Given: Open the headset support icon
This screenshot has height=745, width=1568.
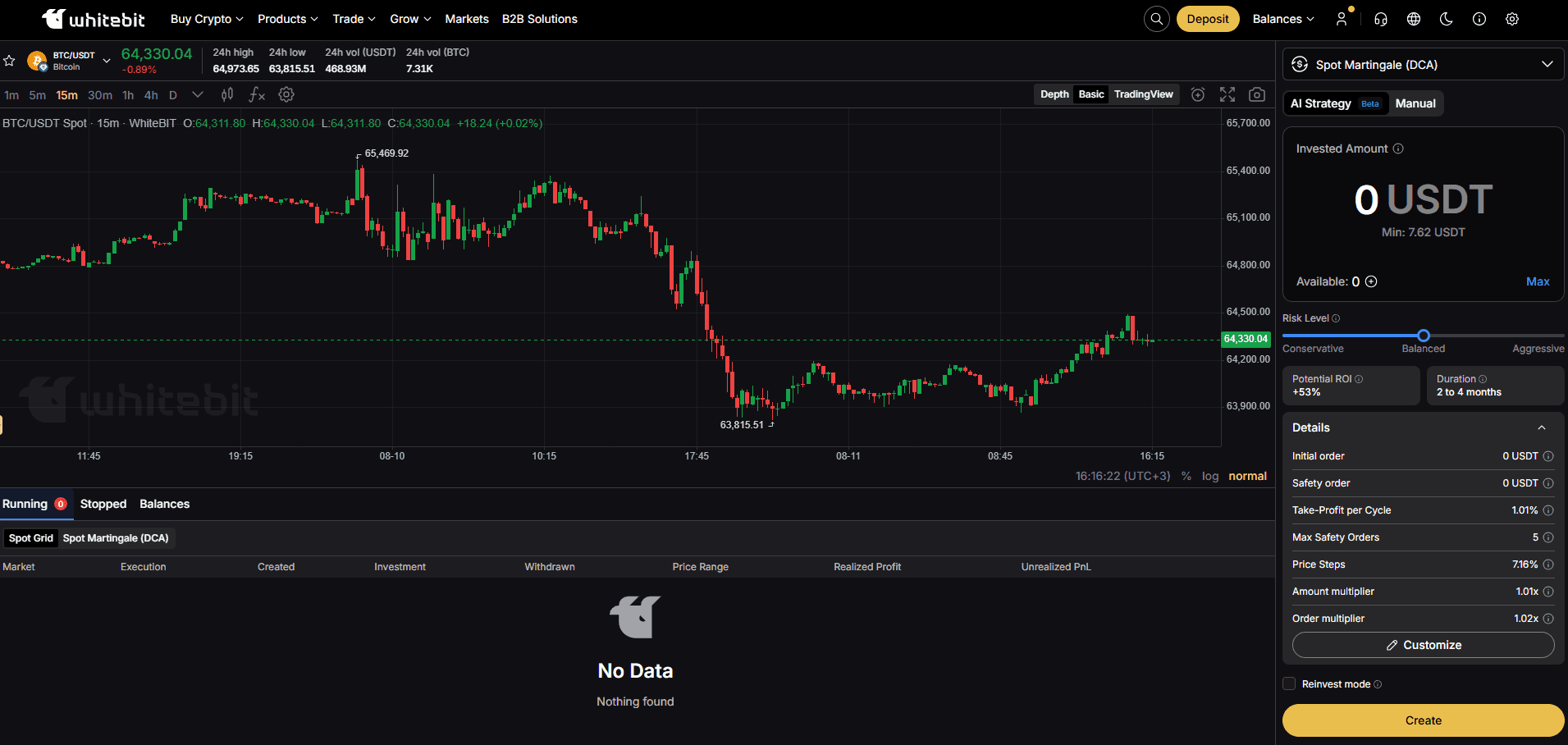Looking at the screenshot, I should coord(1381,19).
